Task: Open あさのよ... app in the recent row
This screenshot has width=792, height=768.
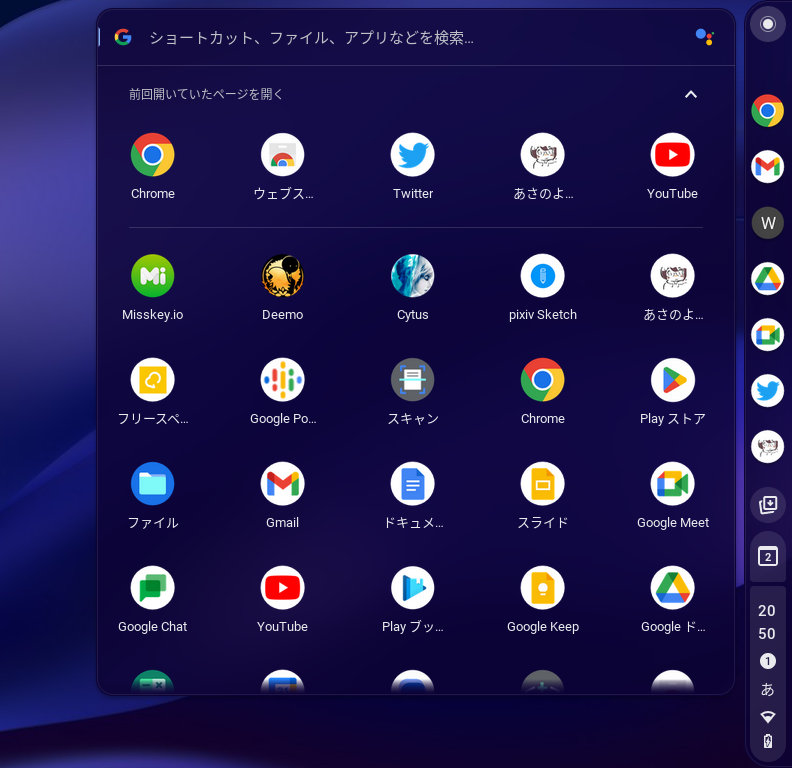Action: [x=542, y=155]
